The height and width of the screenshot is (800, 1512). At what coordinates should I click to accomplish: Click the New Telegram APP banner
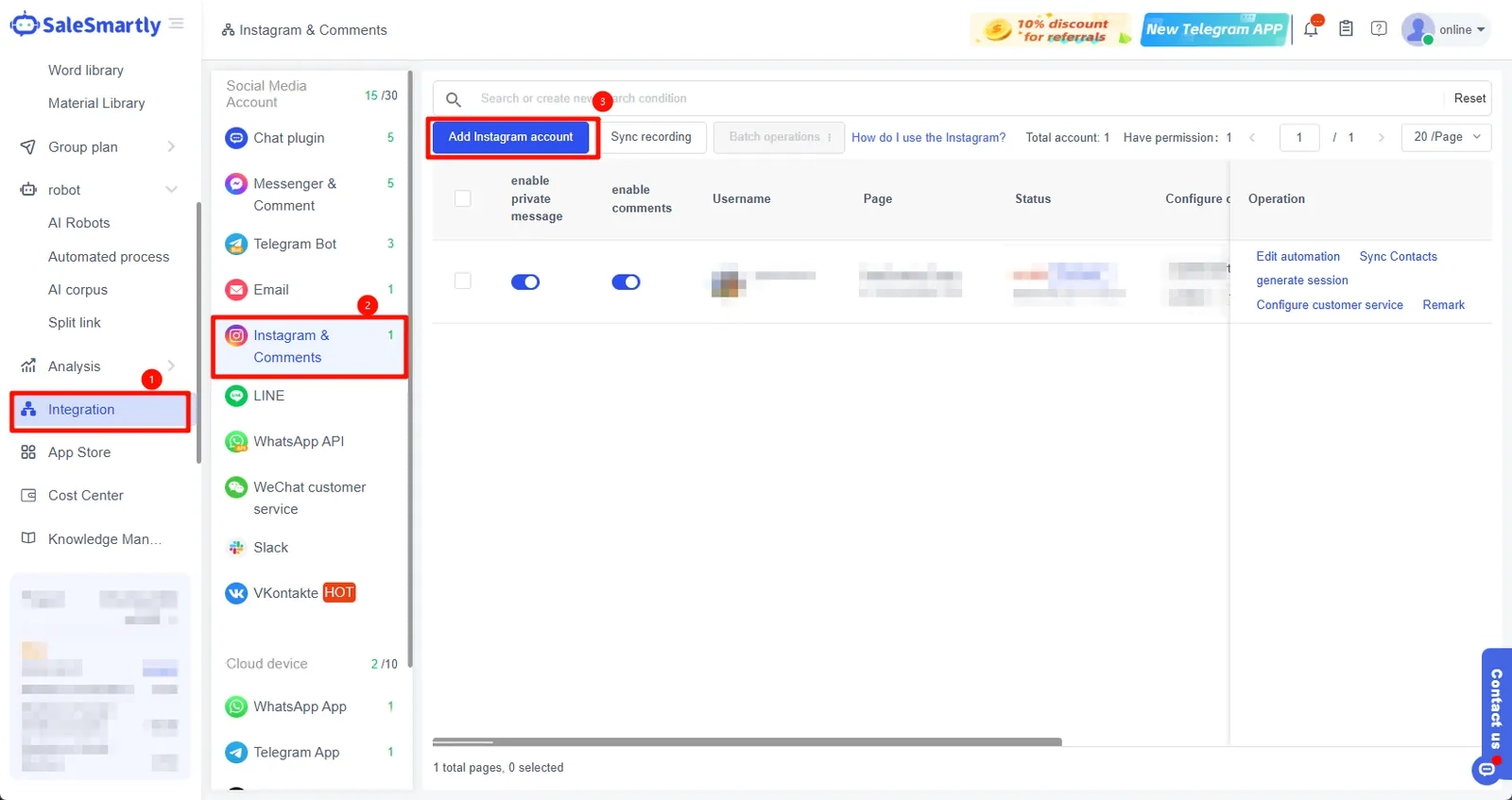(x=1214, y=29)
